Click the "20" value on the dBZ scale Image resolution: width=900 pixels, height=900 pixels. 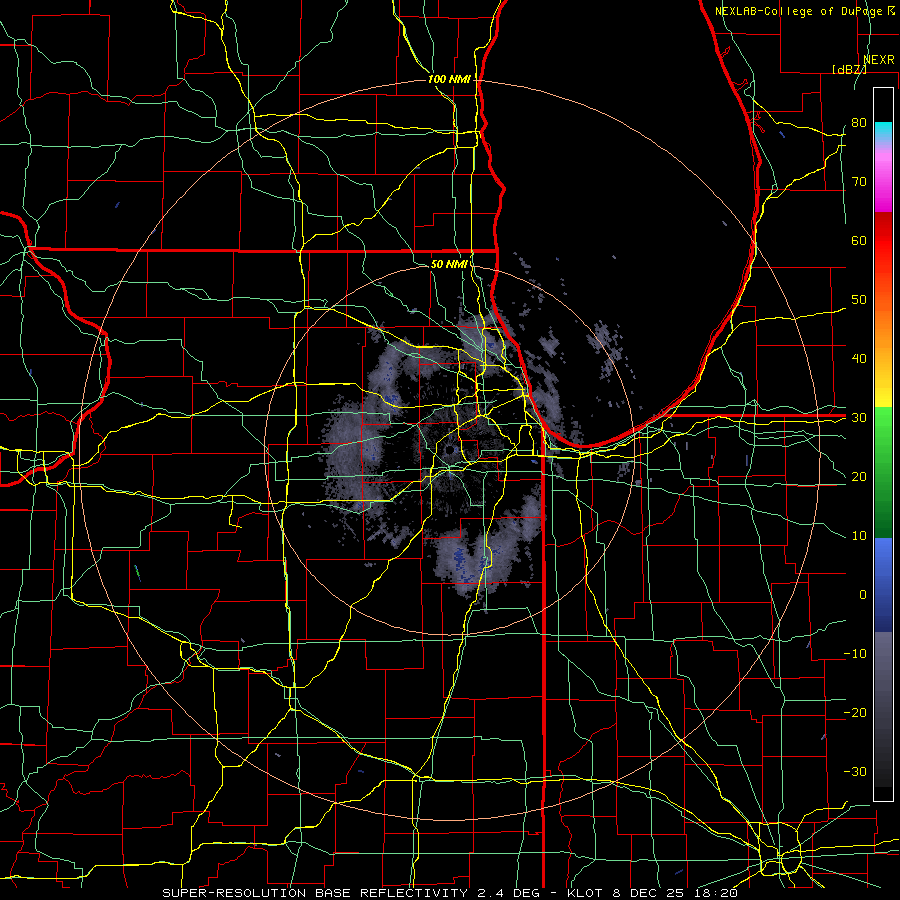859,476
